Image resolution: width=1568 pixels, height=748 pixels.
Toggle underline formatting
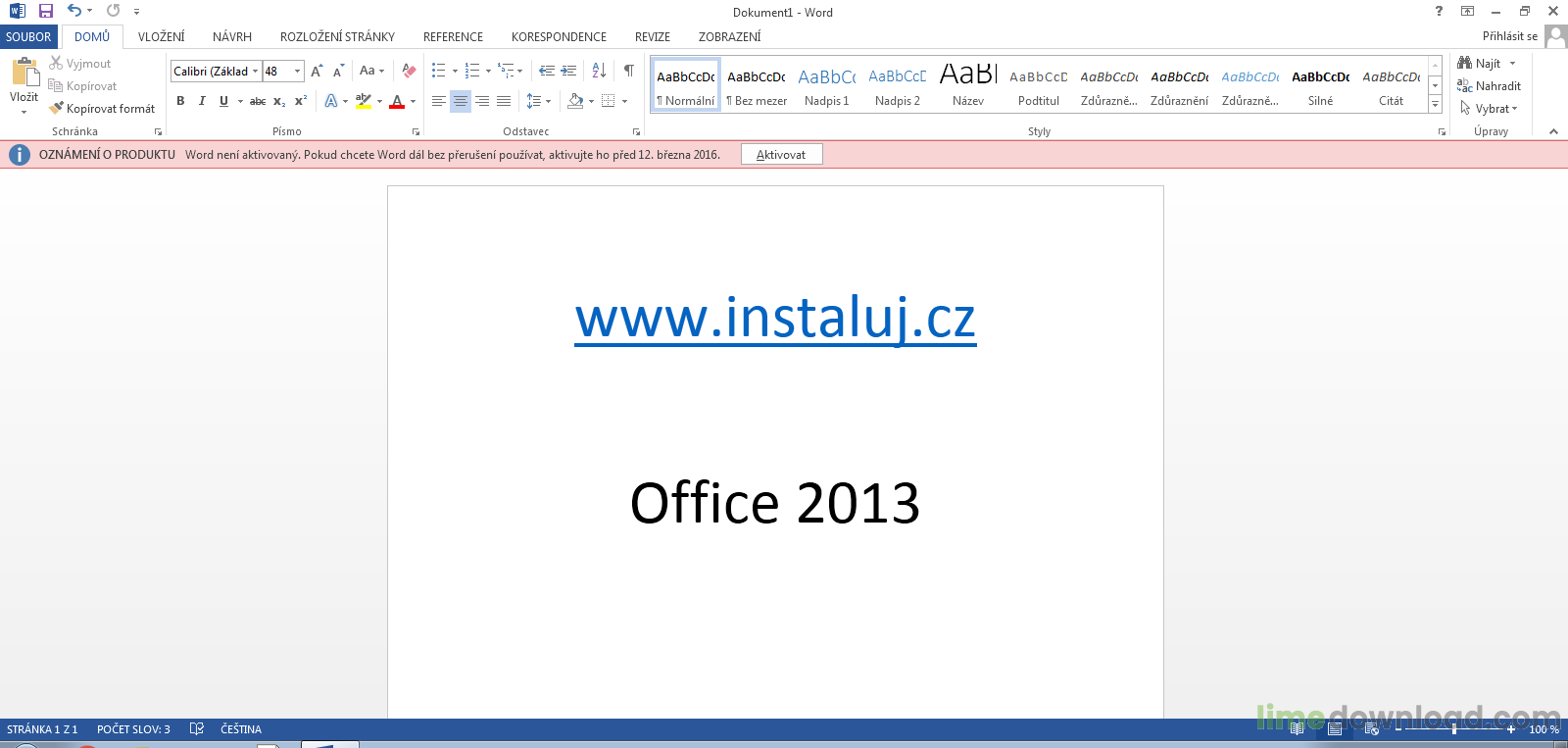pyautogui.click(x=223, y=101)
